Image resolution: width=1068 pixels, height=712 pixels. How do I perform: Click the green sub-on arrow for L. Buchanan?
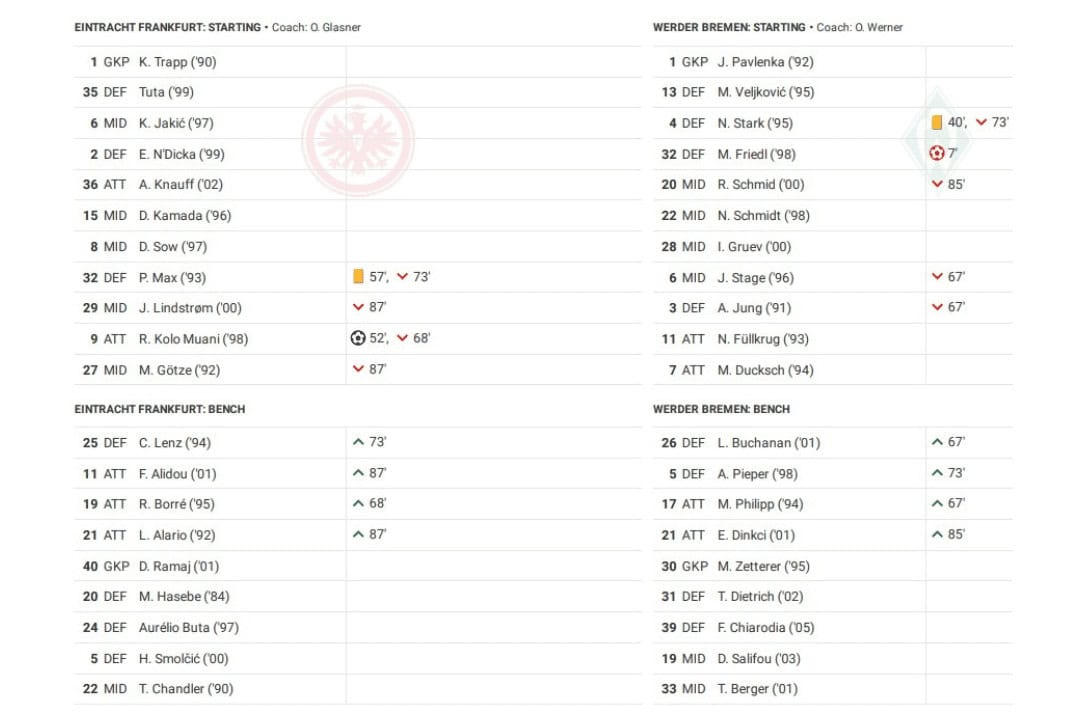(937, 442)
